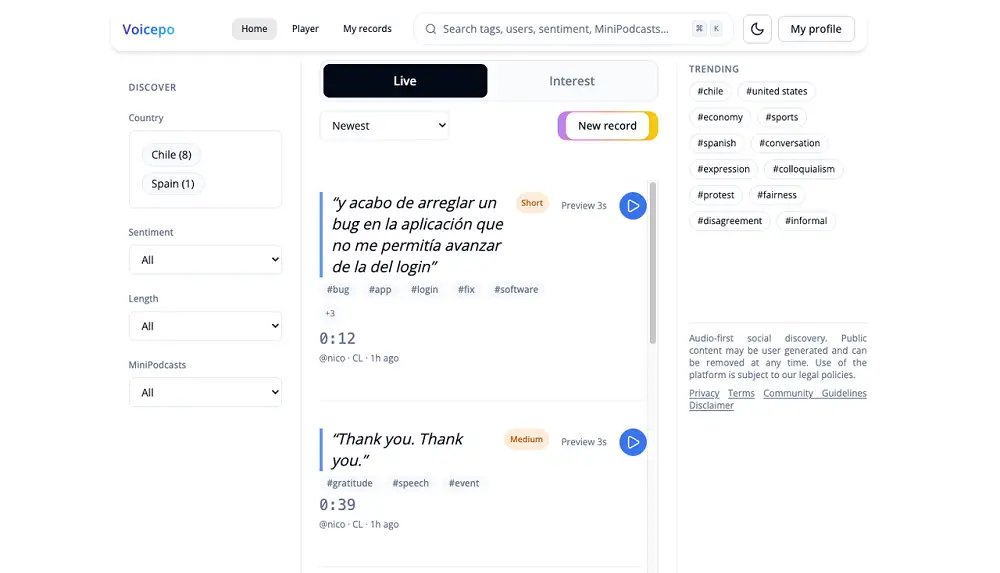
Task: Open the Sentiment filter dropdown
Action: click(205, 260)
